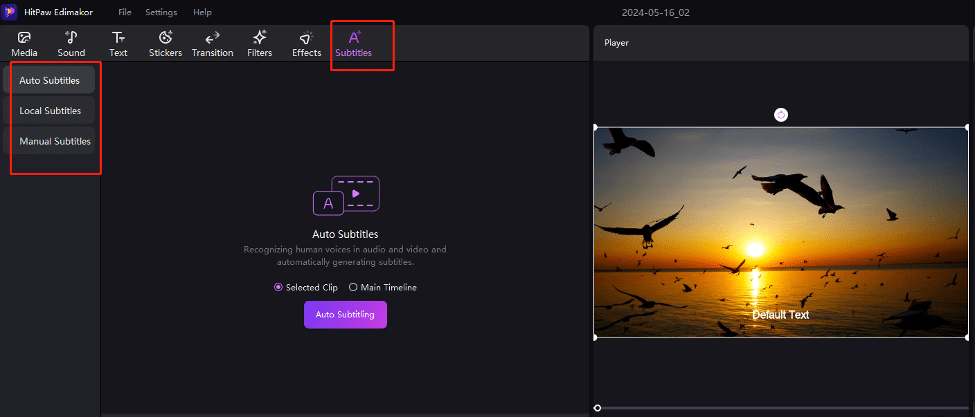The height and width of the screenshot is (418, 977).
Task: Select the Default Text overlay in player
Action: click(x=780, y=315)
